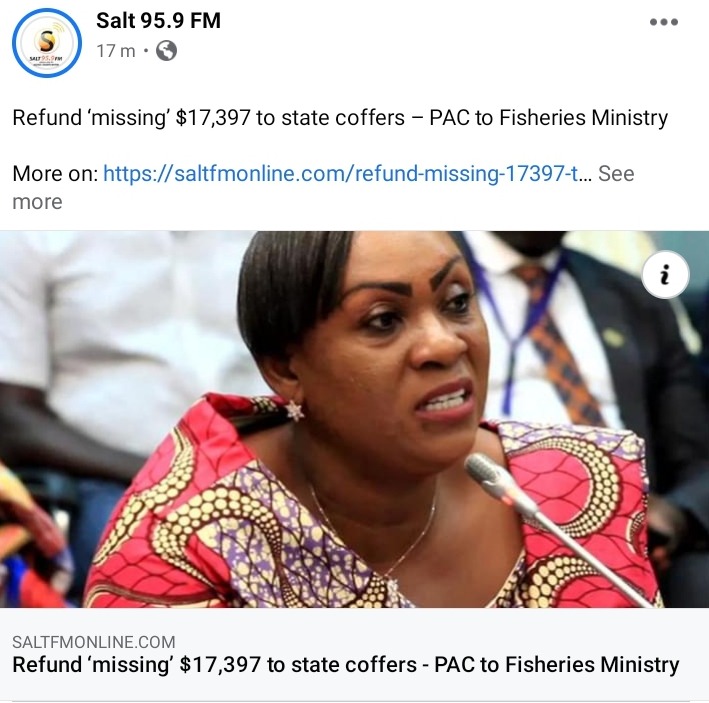Viewport: 709px width, 703px height.
Task: Open the Salt 95.9 FM page name
Action: click(x=158, y=21)
